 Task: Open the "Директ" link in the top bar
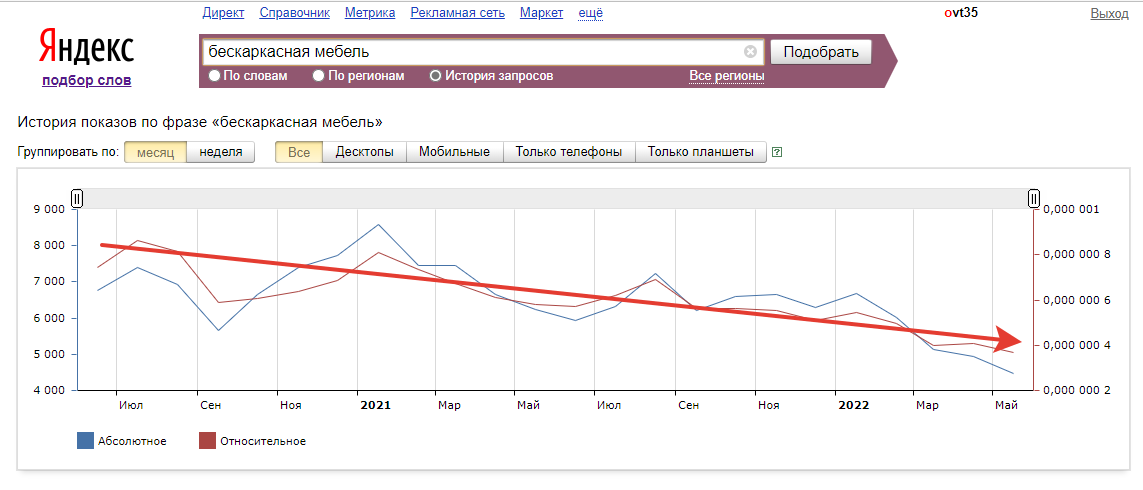click(223, 13)
